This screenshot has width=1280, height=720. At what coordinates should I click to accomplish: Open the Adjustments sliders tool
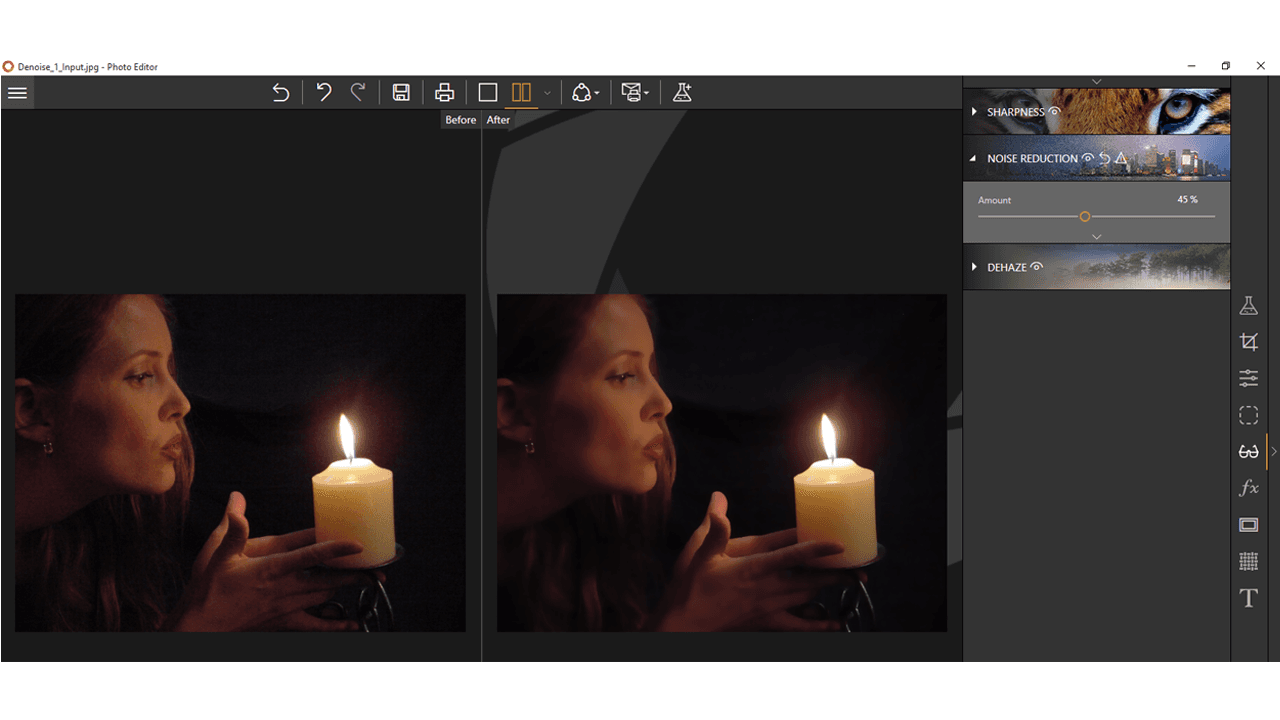1248,378
